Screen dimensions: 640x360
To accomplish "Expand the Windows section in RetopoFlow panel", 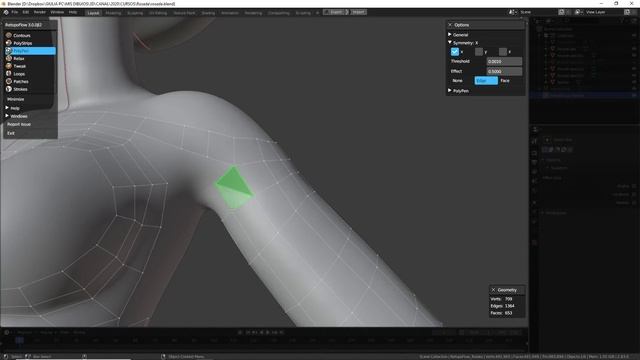I will pyautogui.click(x=7, y=116).
